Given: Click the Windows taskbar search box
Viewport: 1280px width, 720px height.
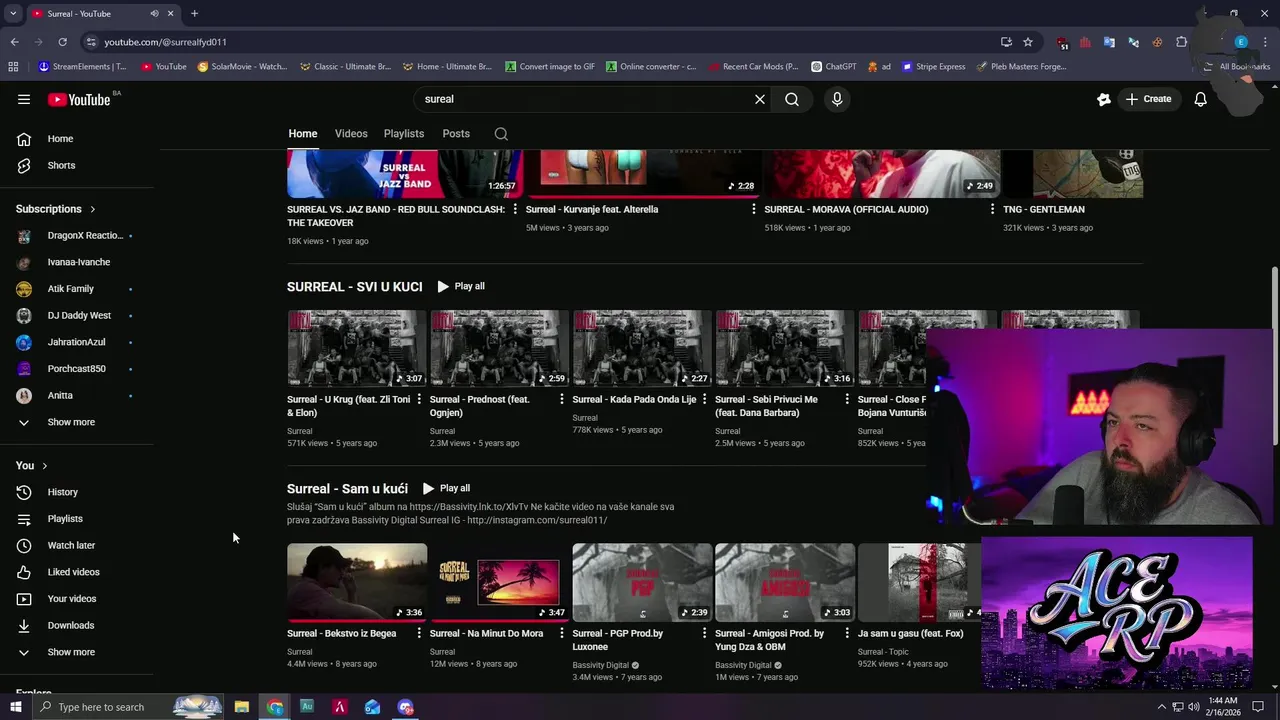Looking at the screenshot, I should 128,707.
